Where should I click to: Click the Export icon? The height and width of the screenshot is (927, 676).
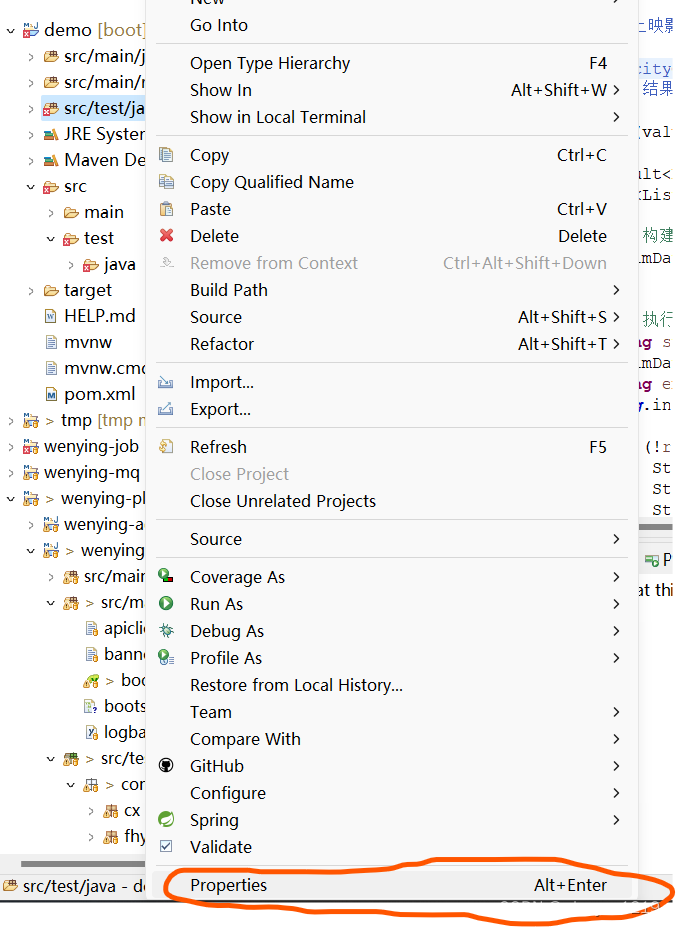(166, 409)
